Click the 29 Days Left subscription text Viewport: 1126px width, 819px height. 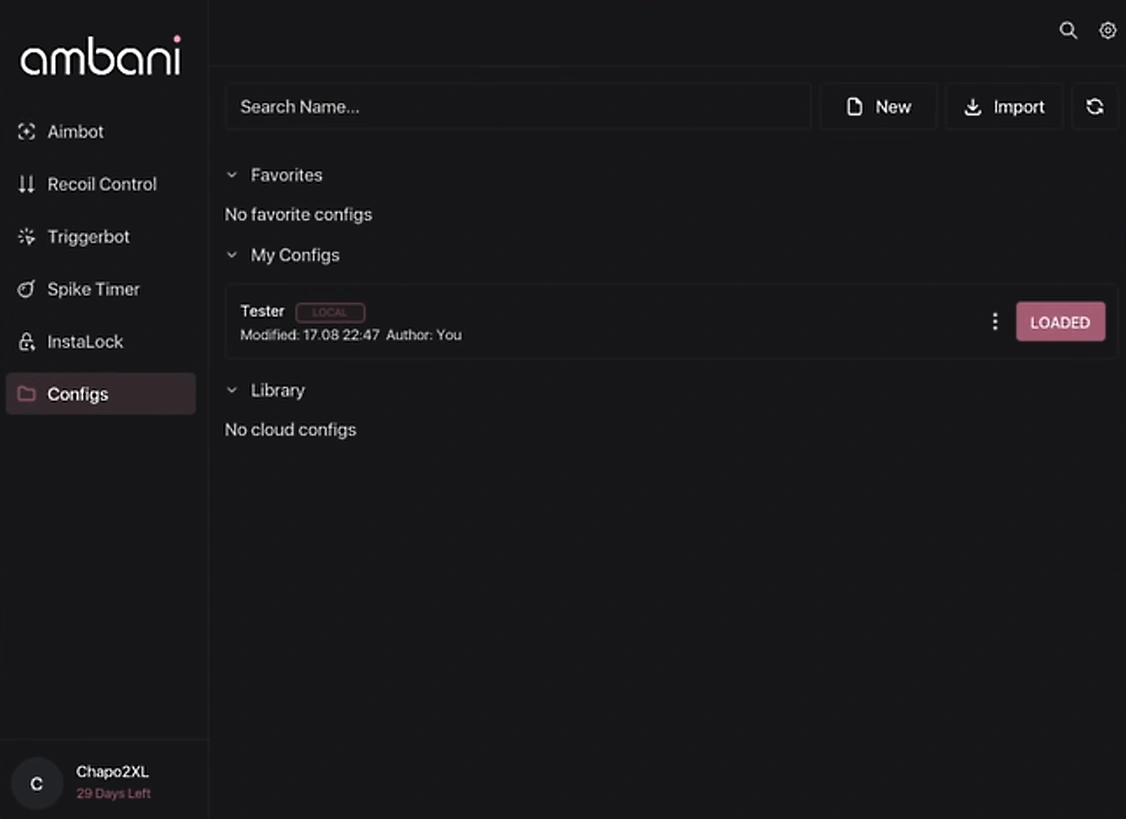coord(113,794)
